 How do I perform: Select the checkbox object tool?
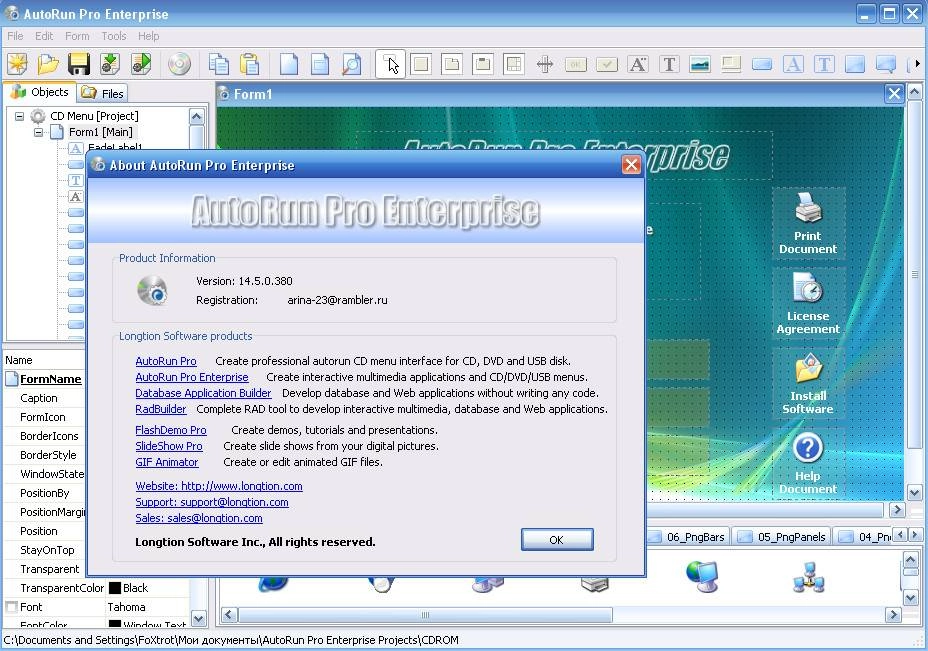point(607,64)
